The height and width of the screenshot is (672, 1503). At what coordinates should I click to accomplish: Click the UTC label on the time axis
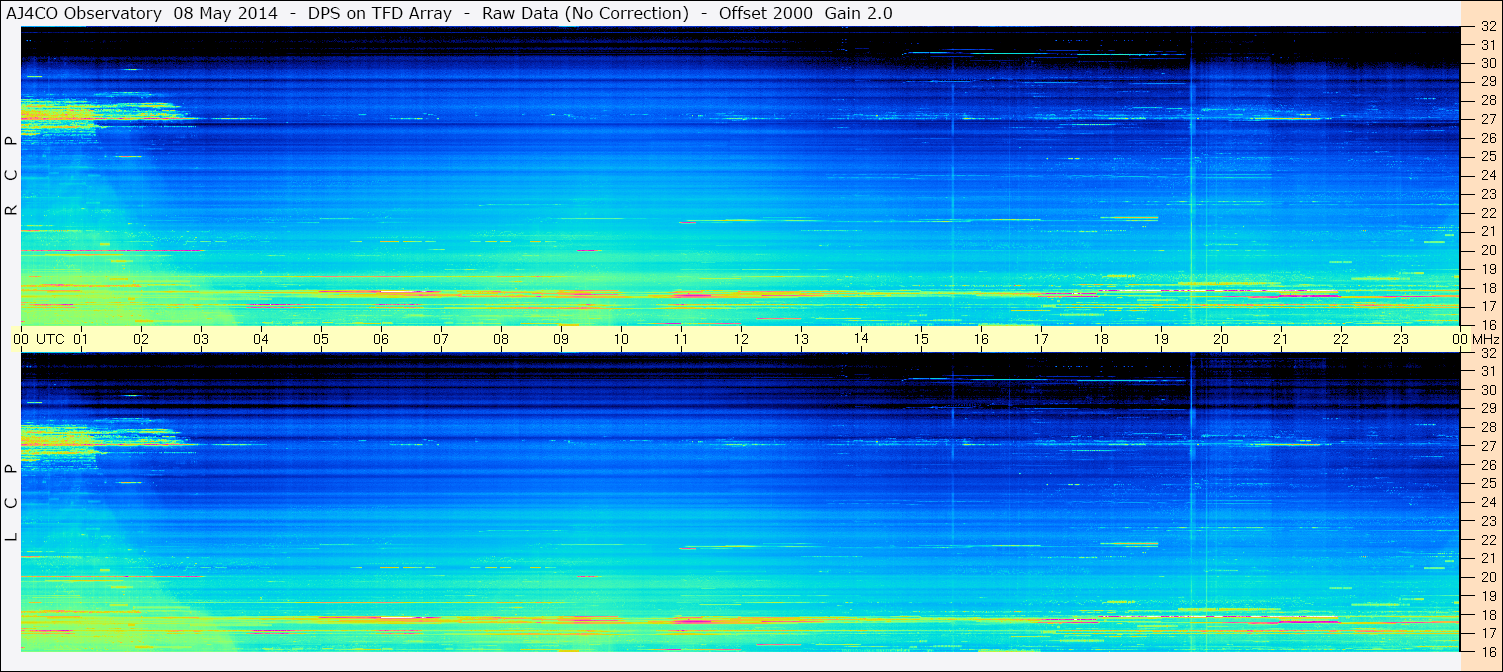pos(50,339)
